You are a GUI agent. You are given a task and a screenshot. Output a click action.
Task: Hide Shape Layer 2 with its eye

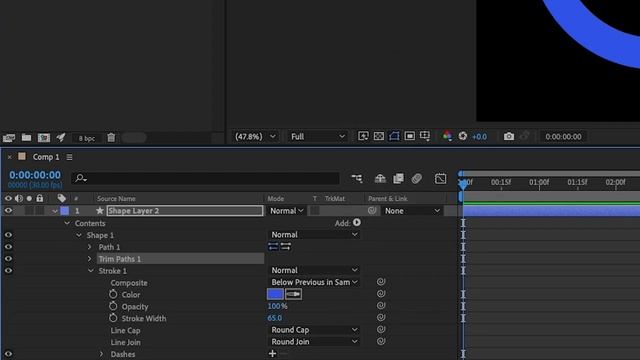tap(8, 211)
